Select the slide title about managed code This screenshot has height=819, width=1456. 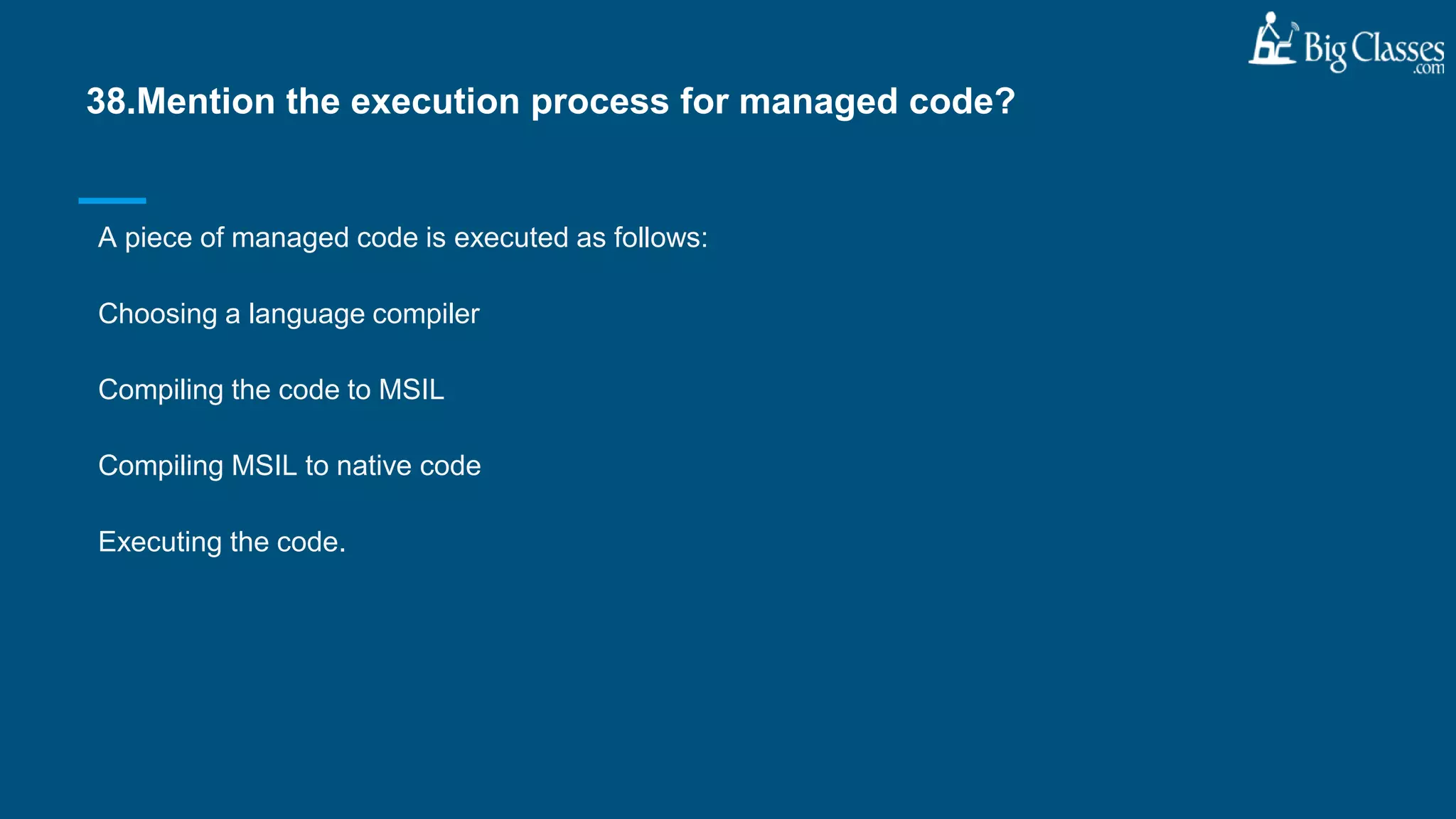coord(551,102)
